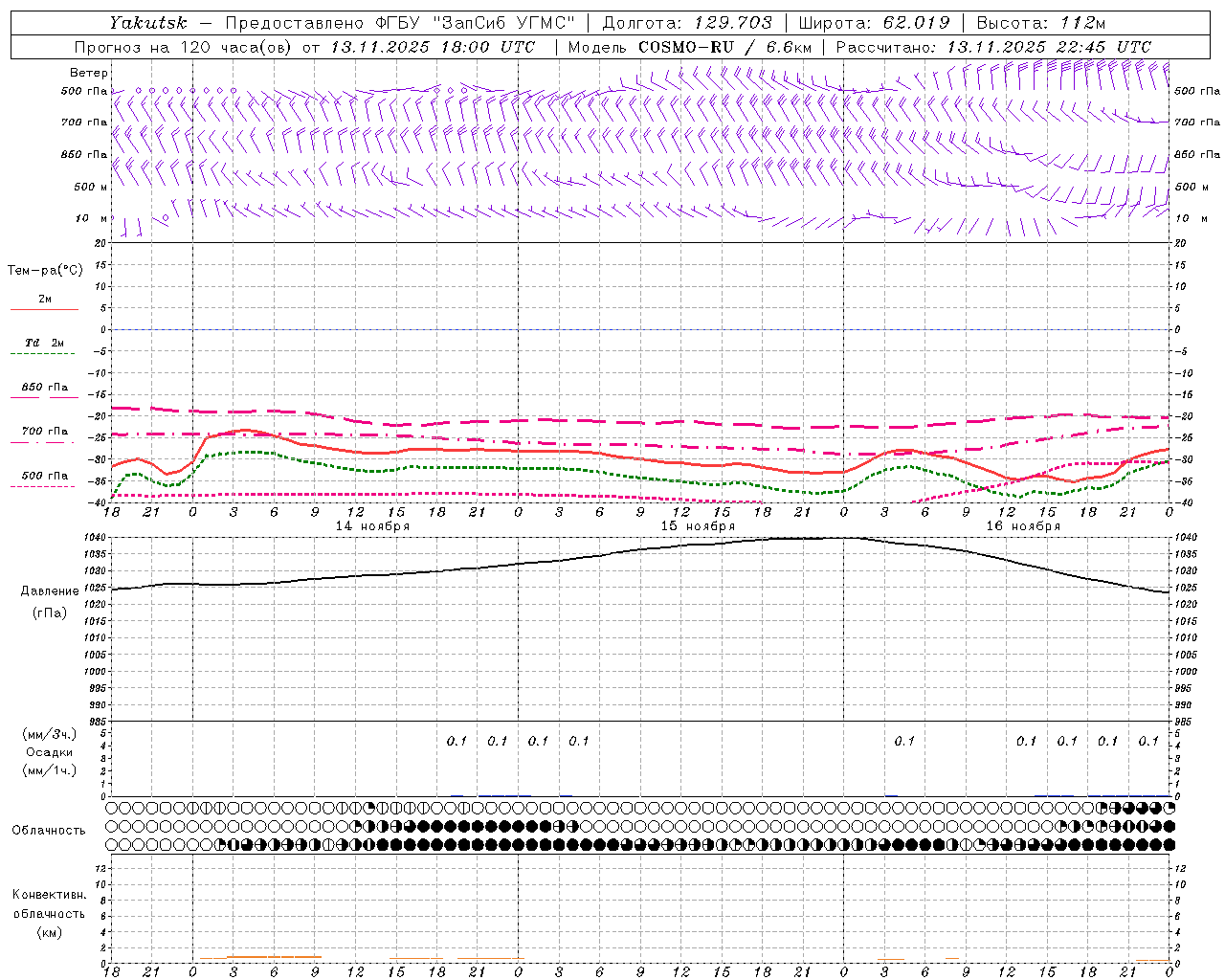Image resolution: width=1225 pixels, height=980 pixels.
Task: Click the long orange convective bar on 14 ноября
Action: (x=274, y=956)
